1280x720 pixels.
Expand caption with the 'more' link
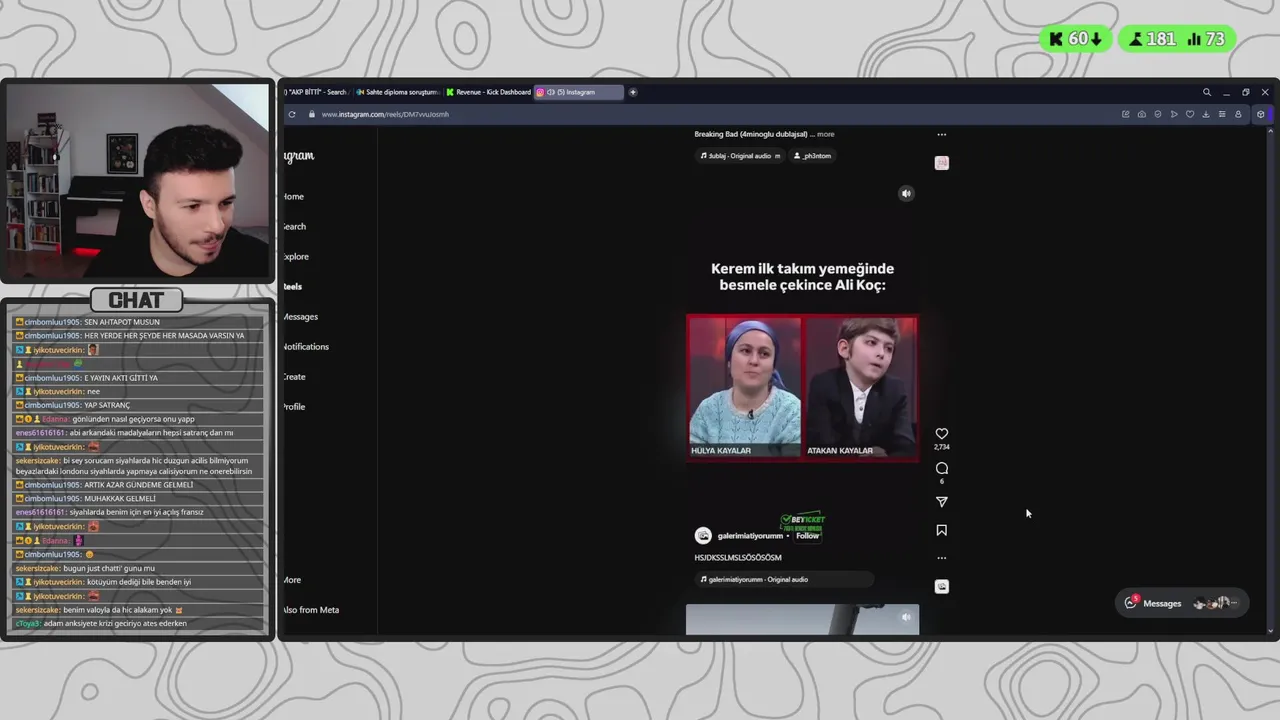point(826,134)
